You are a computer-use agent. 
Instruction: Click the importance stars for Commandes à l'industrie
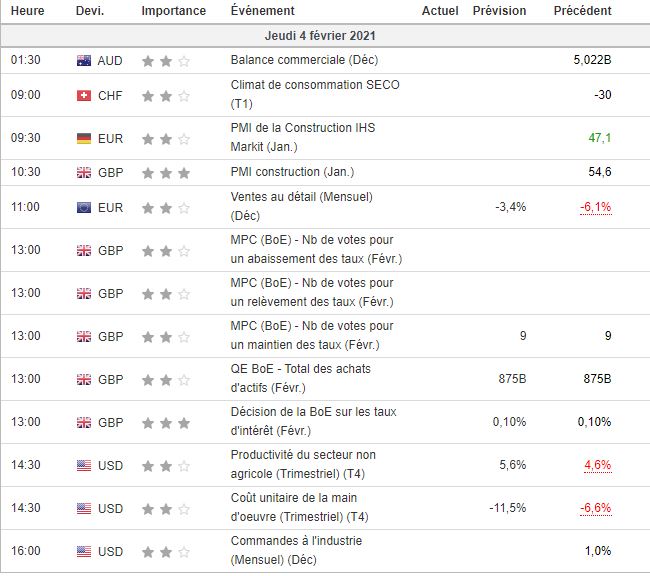(x=166, y=551)
